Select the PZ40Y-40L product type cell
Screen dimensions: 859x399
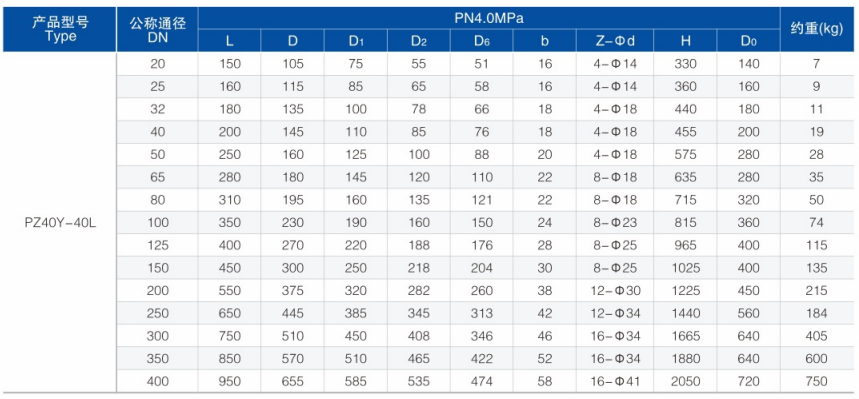click(x=60, y=223)
